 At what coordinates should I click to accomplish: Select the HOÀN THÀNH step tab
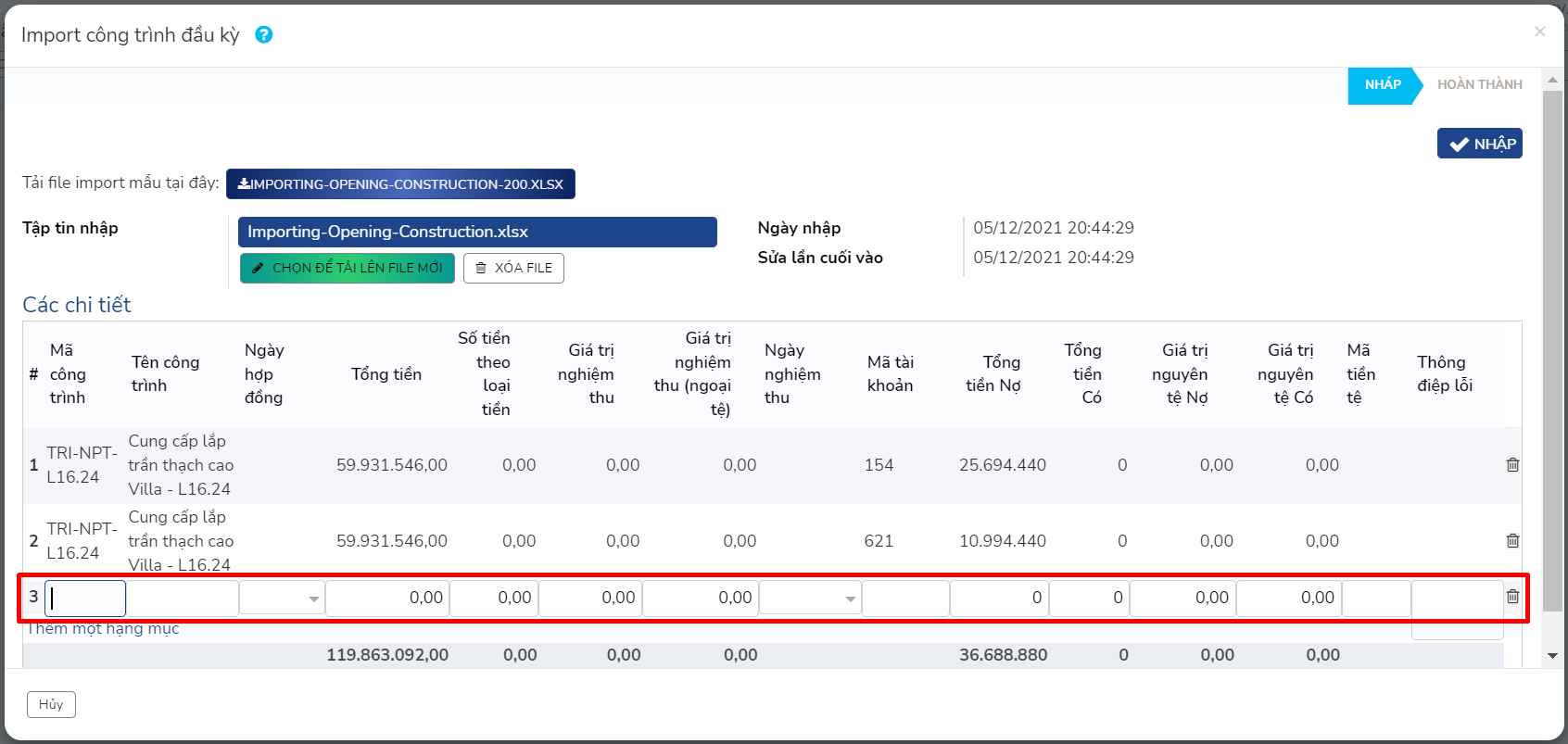(x=1480, y=85)
